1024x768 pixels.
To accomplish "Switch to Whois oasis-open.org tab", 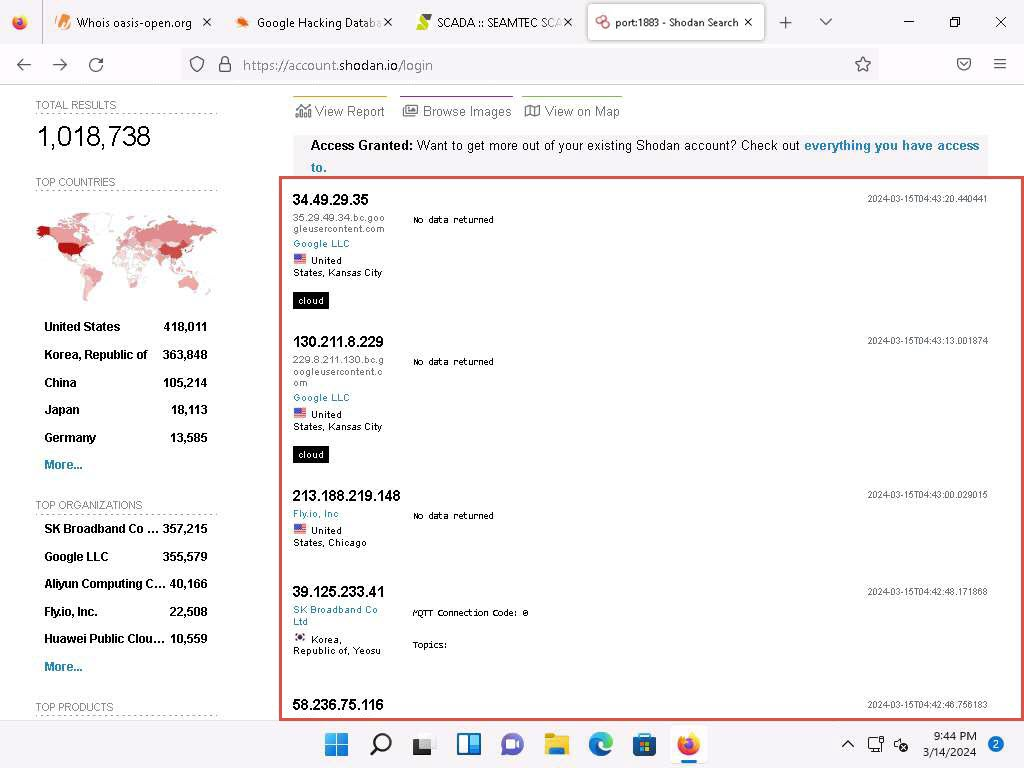I will 133,23.
